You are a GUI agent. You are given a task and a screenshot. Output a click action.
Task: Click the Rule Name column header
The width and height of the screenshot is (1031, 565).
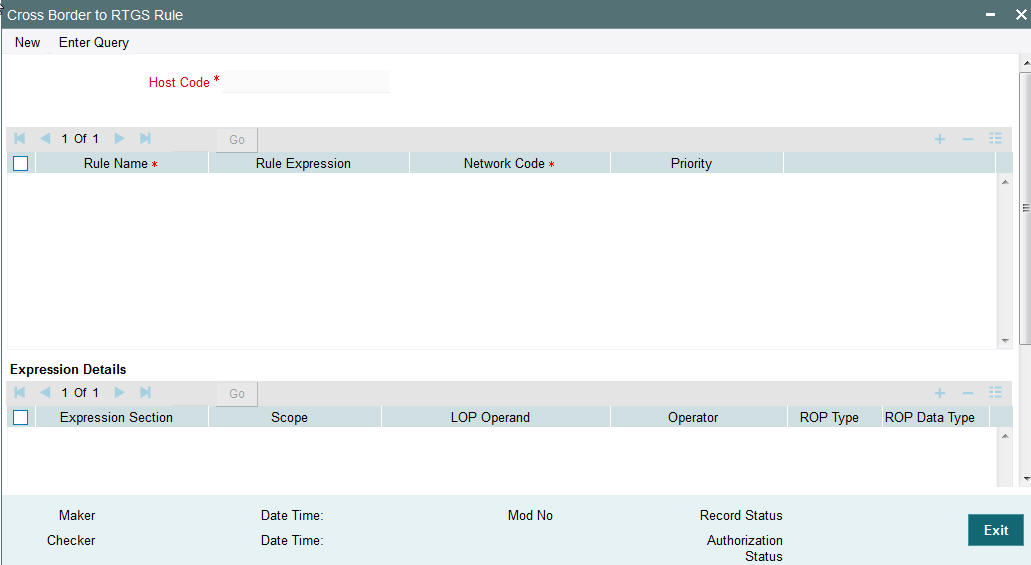point(122,163)
